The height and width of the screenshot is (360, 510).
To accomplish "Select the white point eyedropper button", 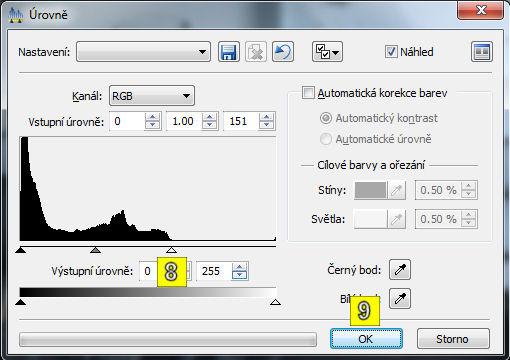I will [x=400, y=299].
